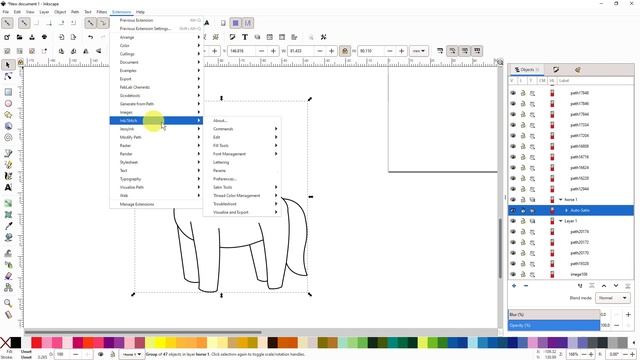Click the Y coordinate input field

242,51
